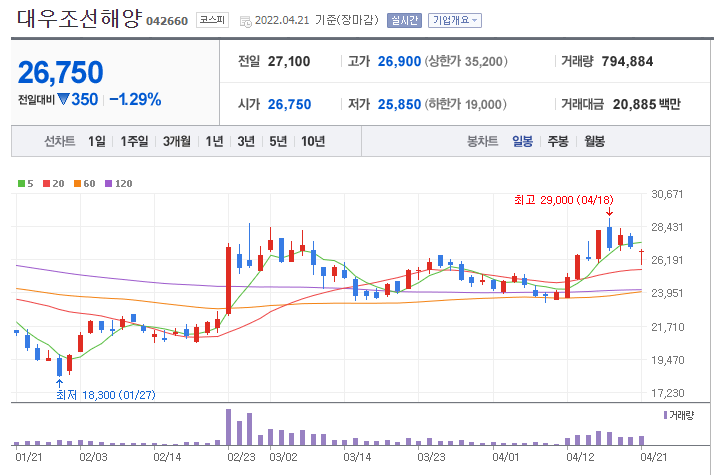Click the 04/12 date label on axis
Image resolution: width=714 pixels, height=475 pixels.
pyautogui.click(x=580, y=457)
